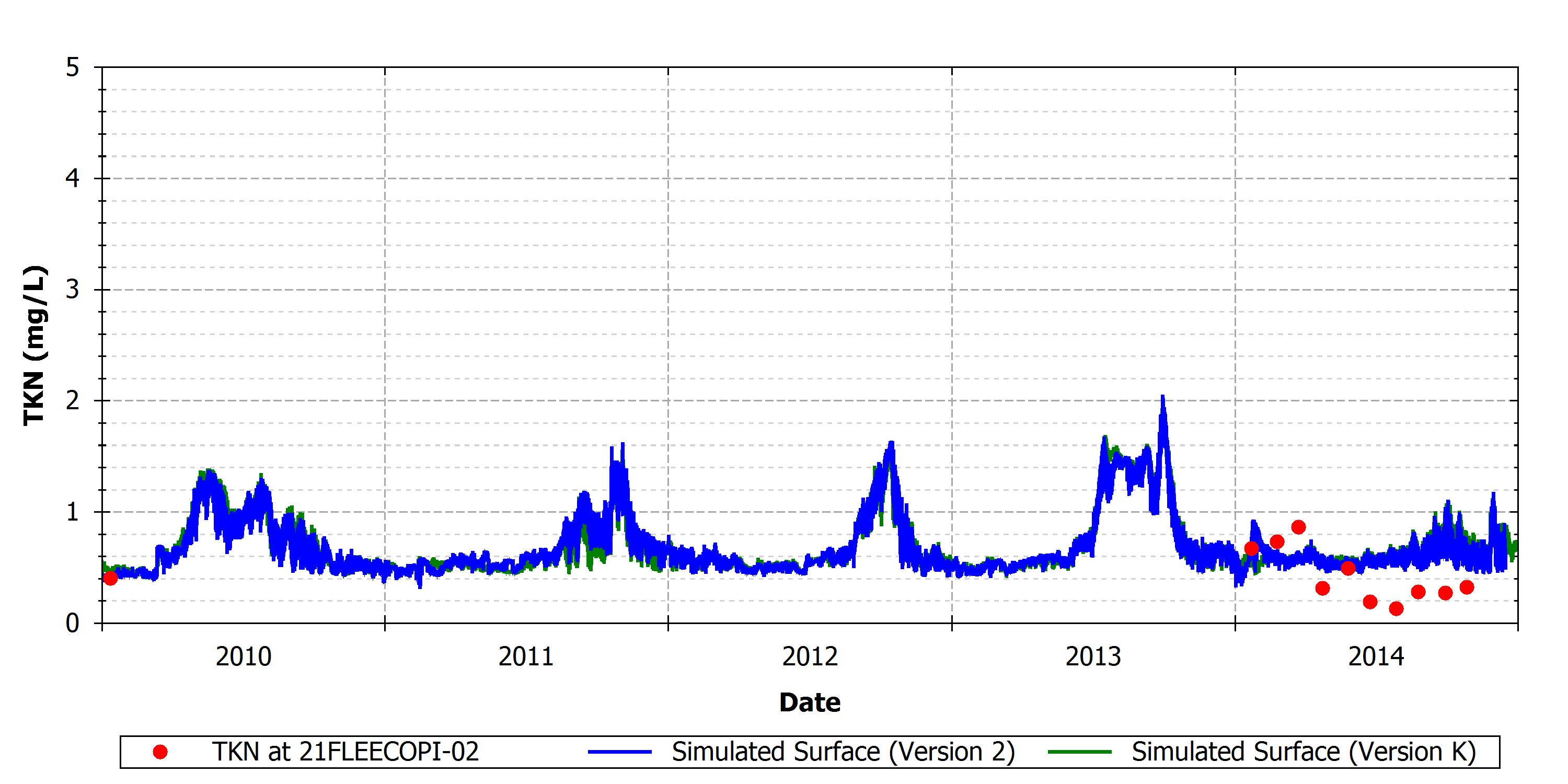Click the highest red observed point near 0.85
The width and height of the screenshot is (1568, 784).
coord(1298,527)
